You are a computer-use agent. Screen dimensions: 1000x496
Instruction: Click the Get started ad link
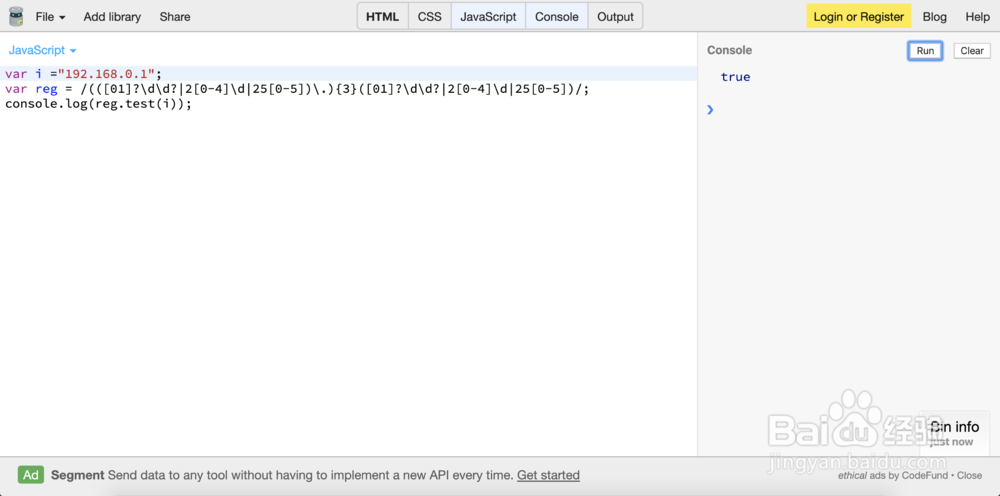[x=548, y=475]
